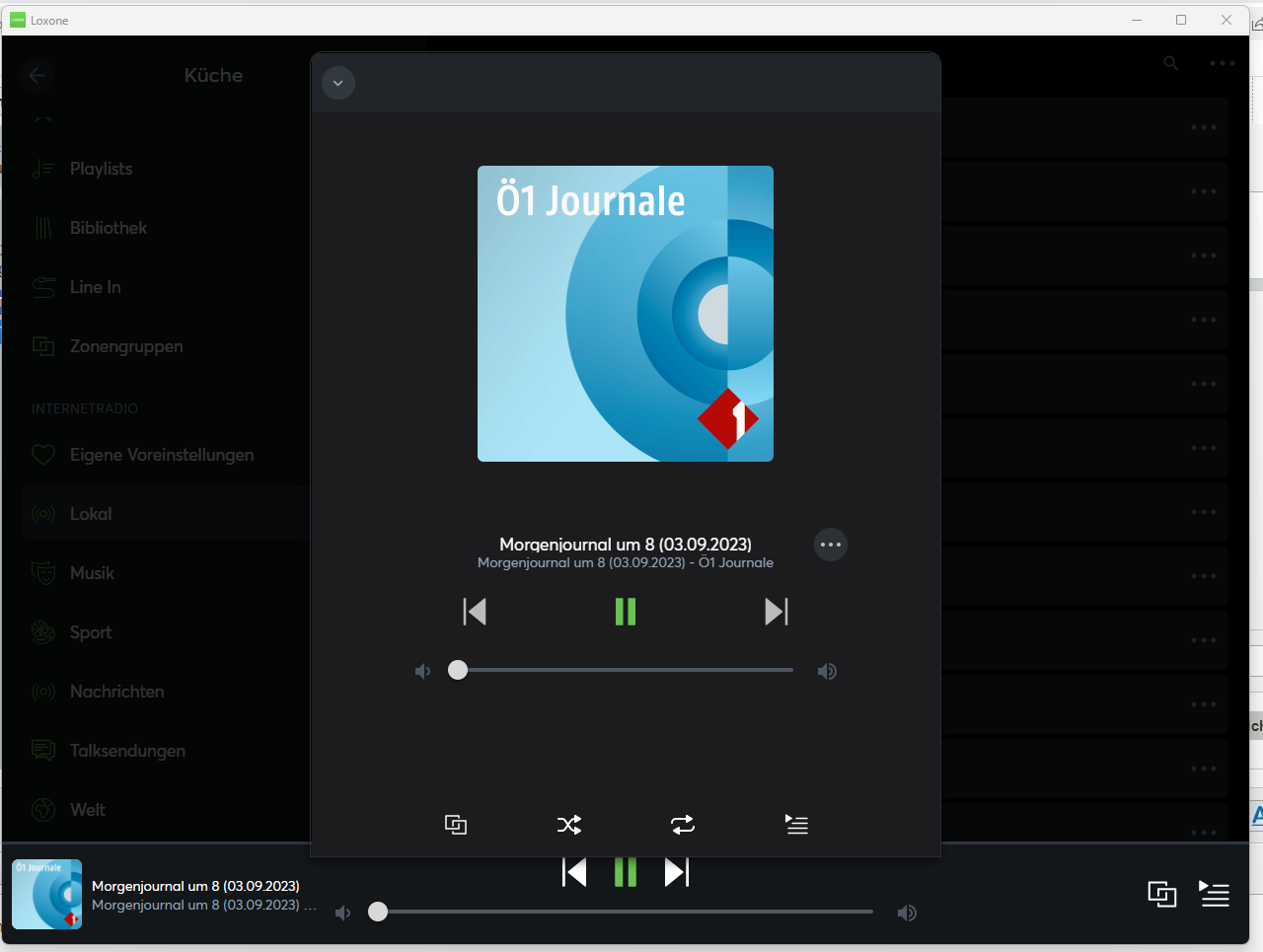This screenshot has width=1263, height=952.
Task: Select the Musik radio category
Action: pos(166,573)
